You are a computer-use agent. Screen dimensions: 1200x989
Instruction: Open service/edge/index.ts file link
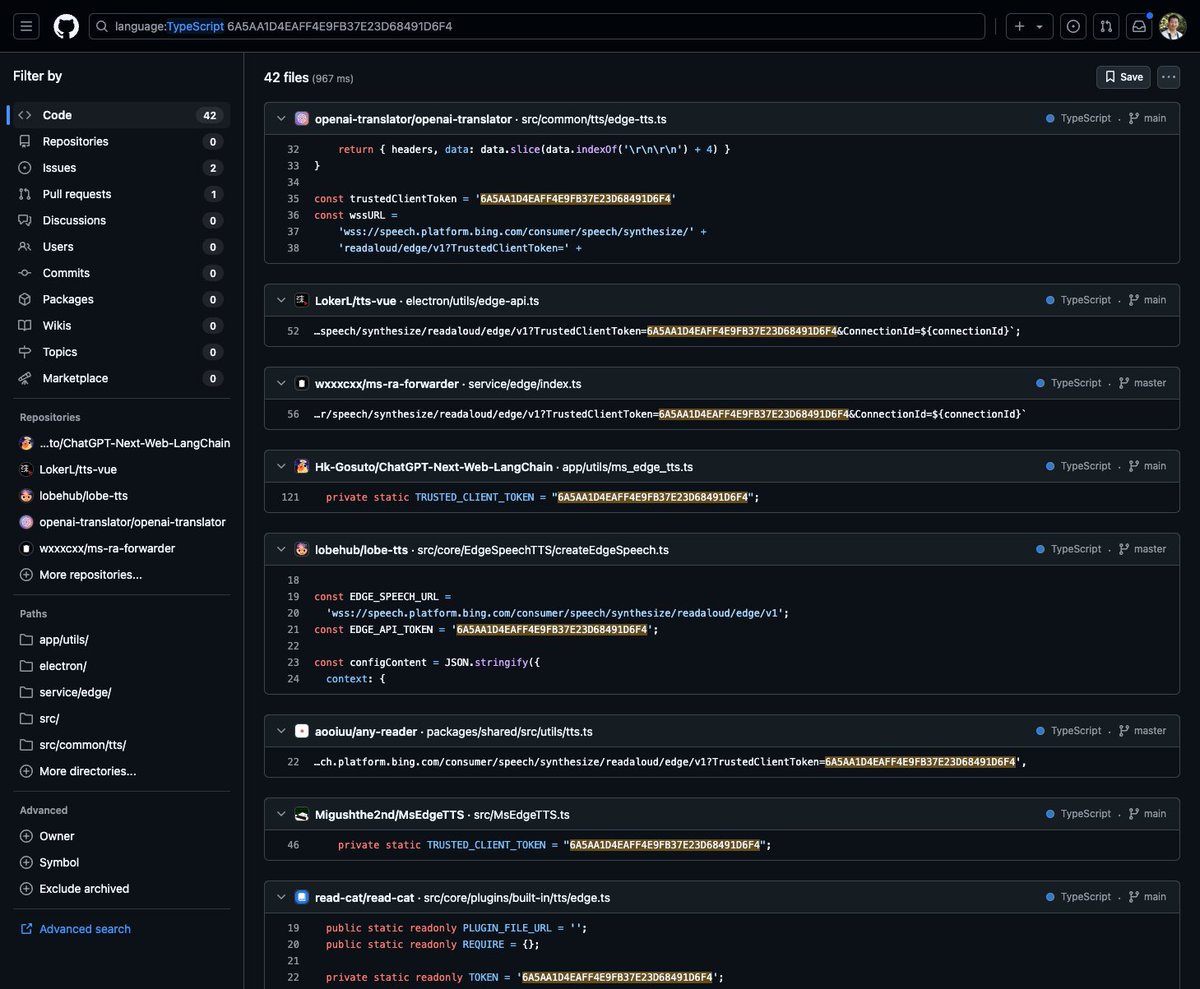tap(524, 383)
